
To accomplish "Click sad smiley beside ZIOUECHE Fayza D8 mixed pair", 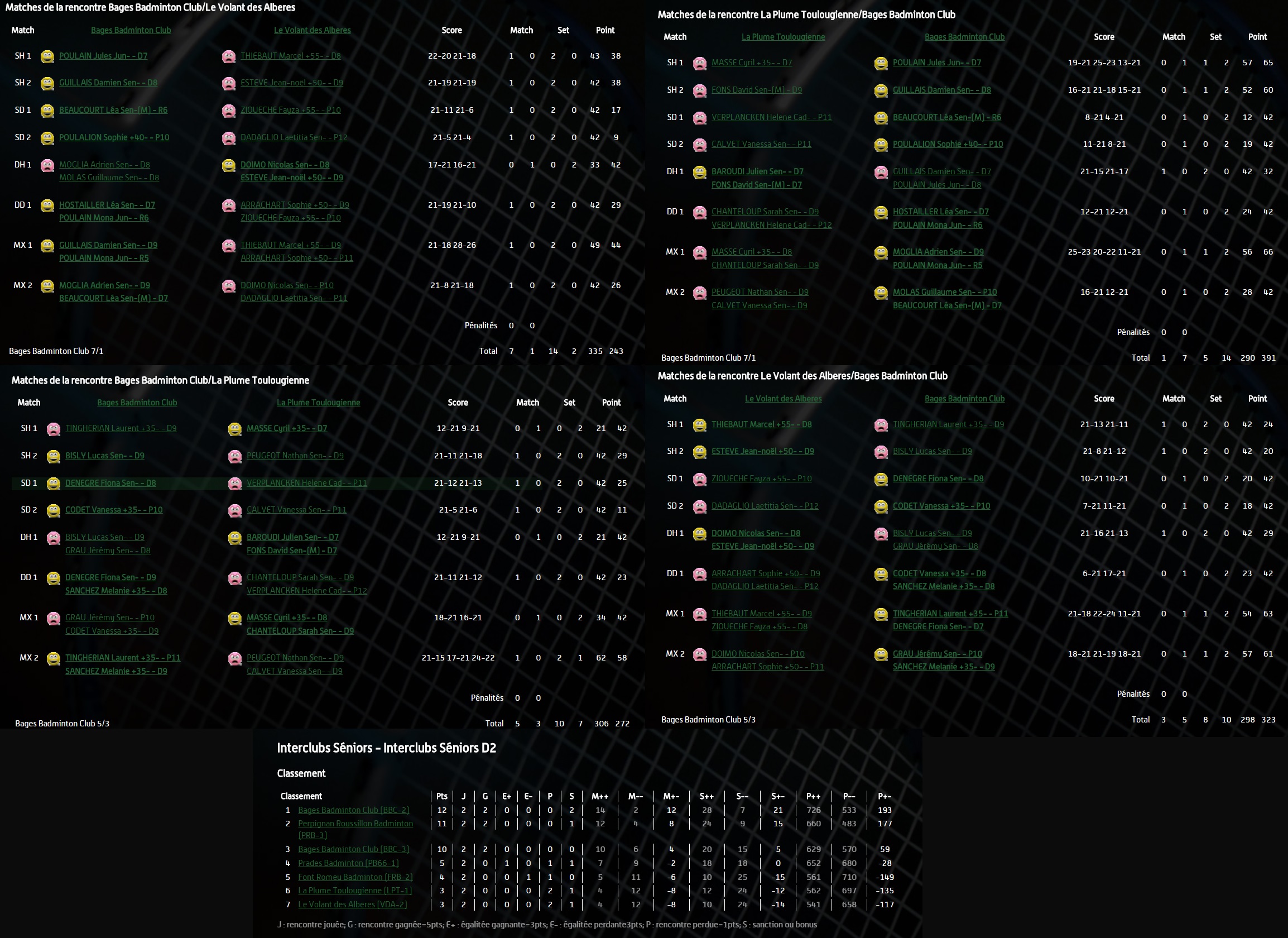I will point(700,614).
